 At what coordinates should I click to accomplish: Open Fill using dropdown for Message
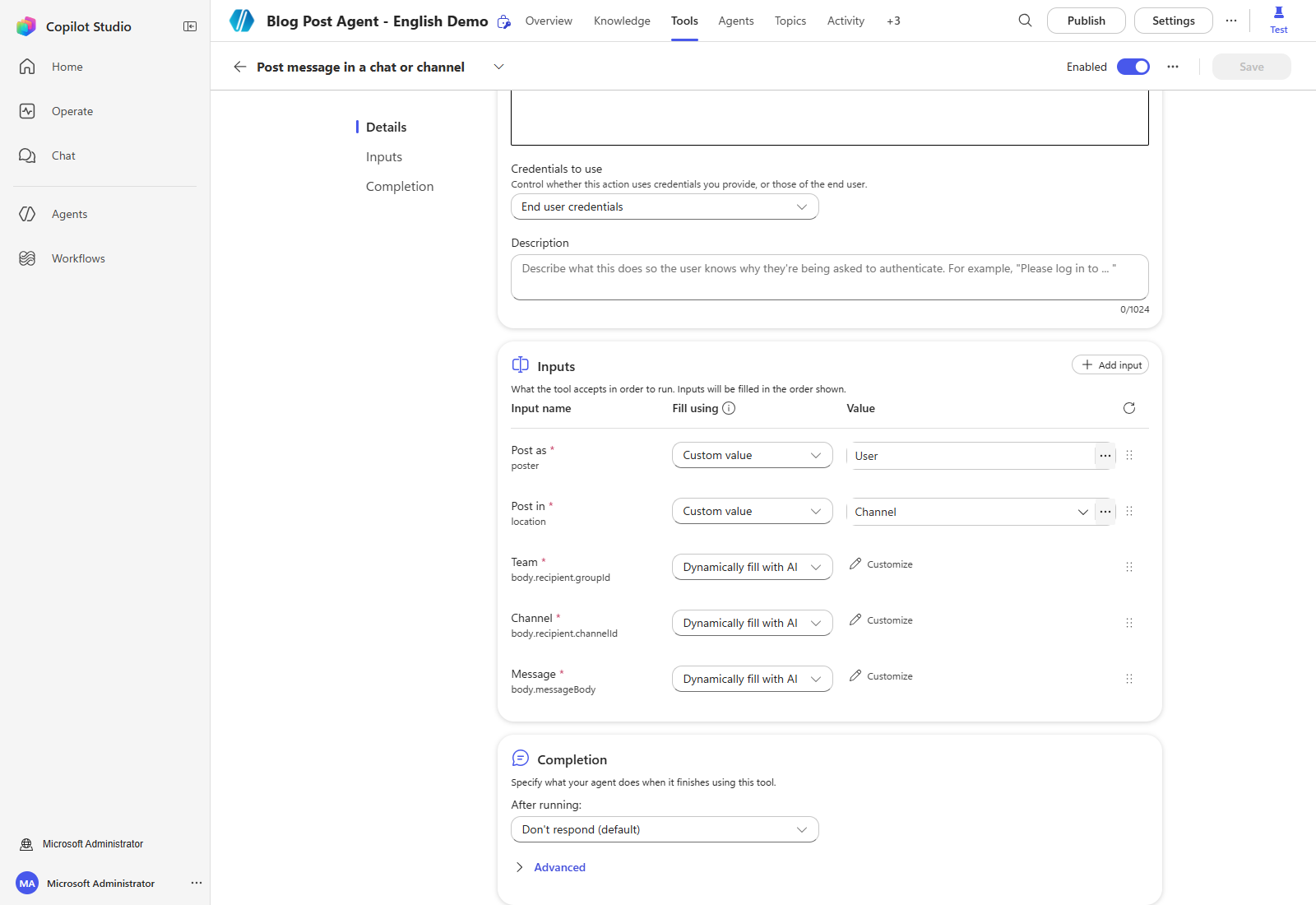pyautogui.click(x=753, y=679)
